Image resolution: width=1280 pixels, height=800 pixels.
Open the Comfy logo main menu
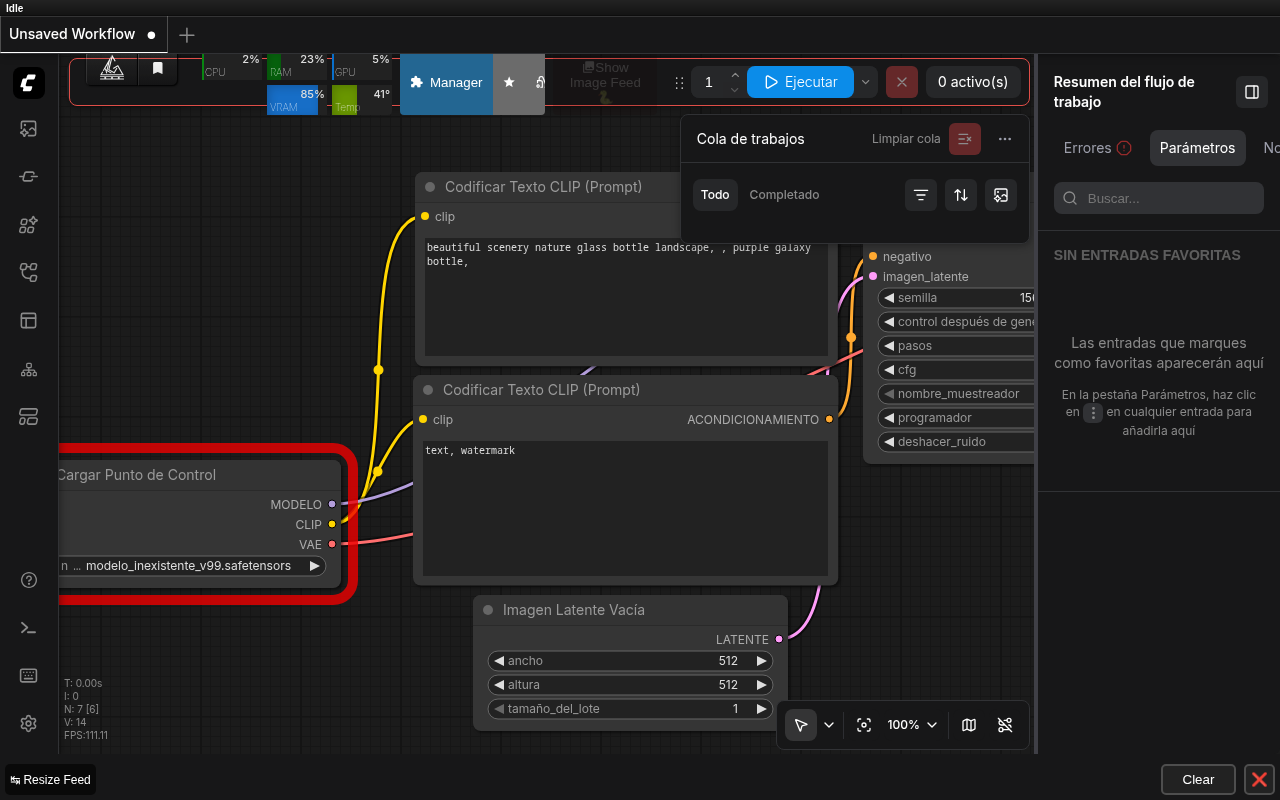[29, 83]
